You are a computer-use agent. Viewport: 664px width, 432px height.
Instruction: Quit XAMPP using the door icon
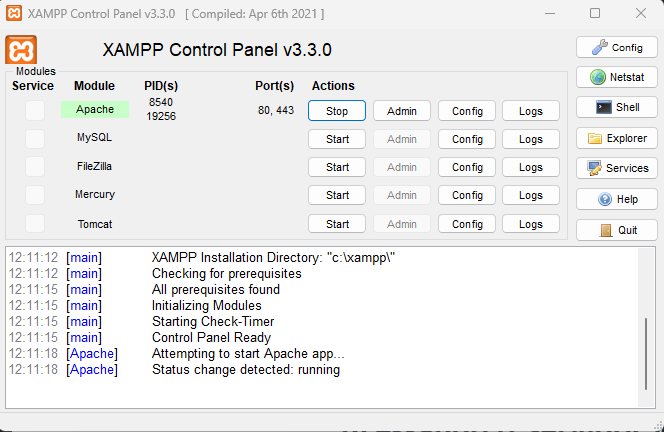[615, 230]
